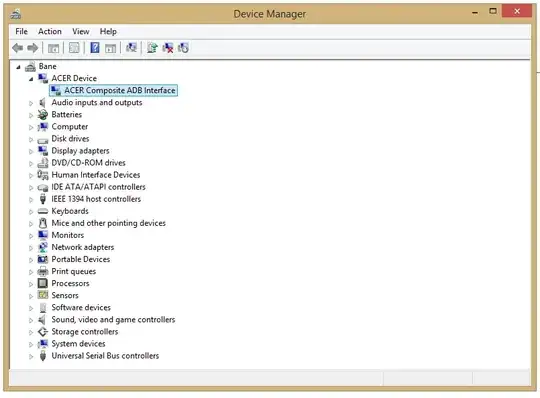Expand the Monitors node
The width and height of the screenshot is (540, 398).
click(31, 235)
